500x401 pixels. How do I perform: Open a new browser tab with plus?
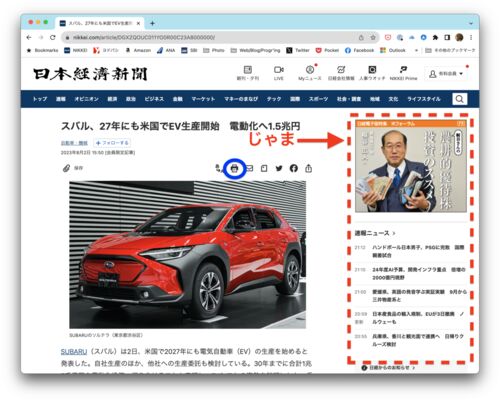152,23
